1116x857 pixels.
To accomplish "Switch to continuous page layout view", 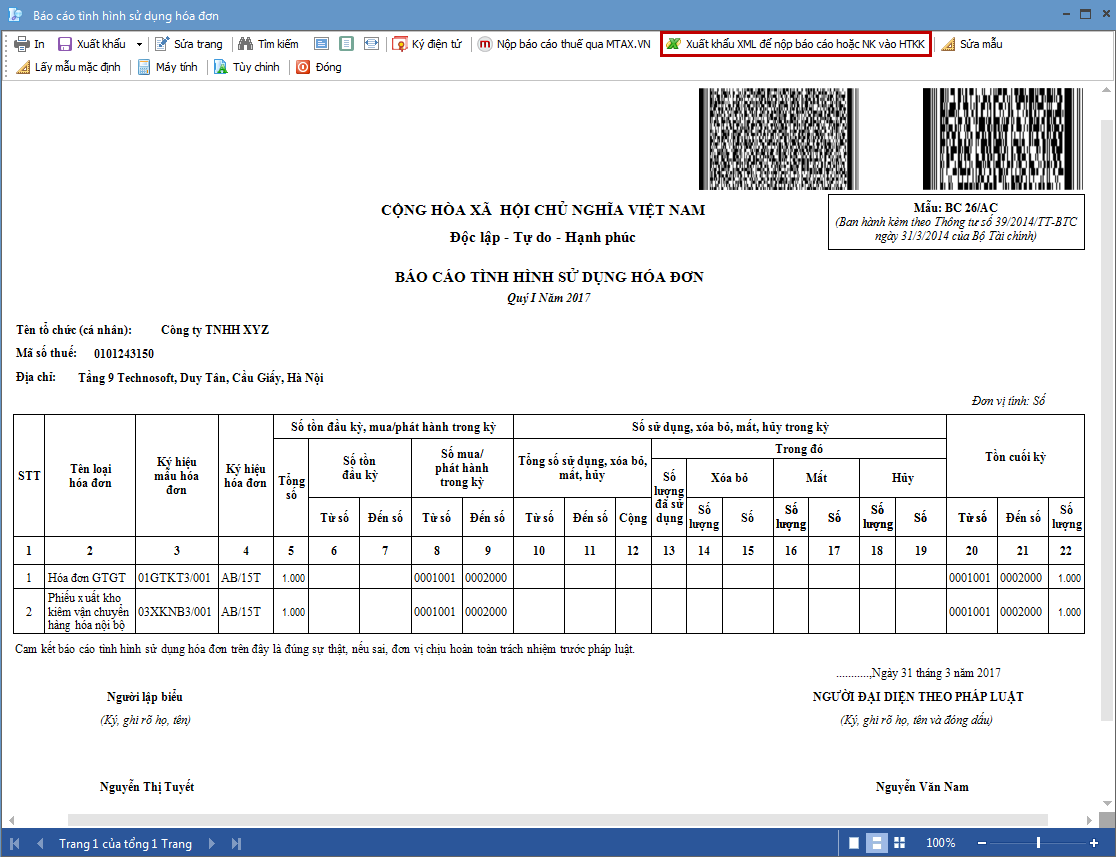I will 877,843.
